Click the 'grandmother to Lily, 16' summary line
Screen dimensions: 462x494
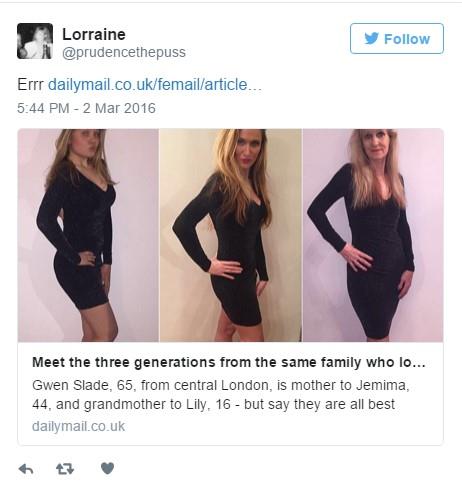click(157, 404)
